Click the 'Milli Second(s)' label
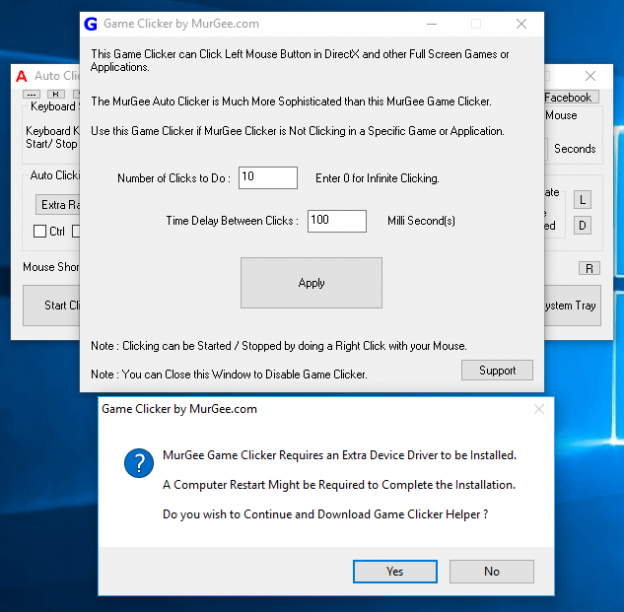Screen dimensions: 624x612 tap(421, 221)
